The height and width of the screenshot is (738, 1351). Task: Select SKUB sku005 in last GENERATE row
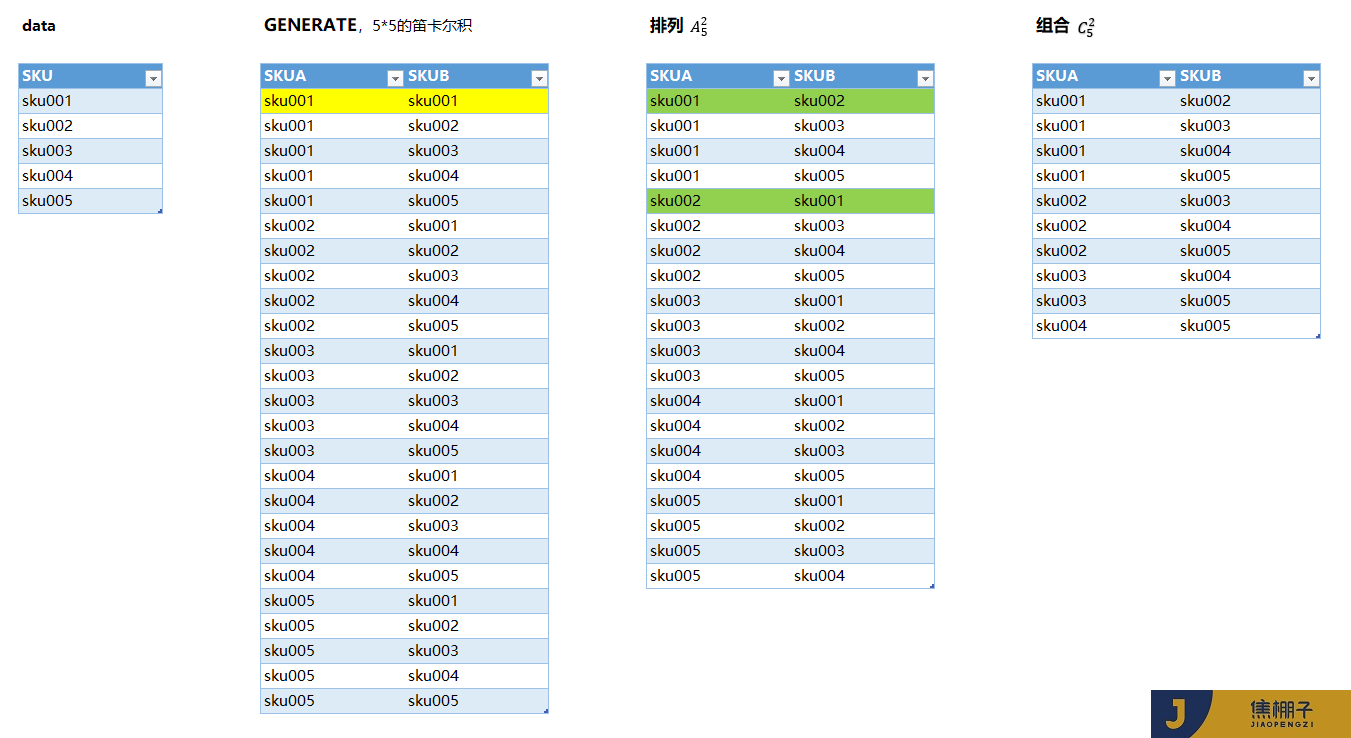(x=476, y=701)
